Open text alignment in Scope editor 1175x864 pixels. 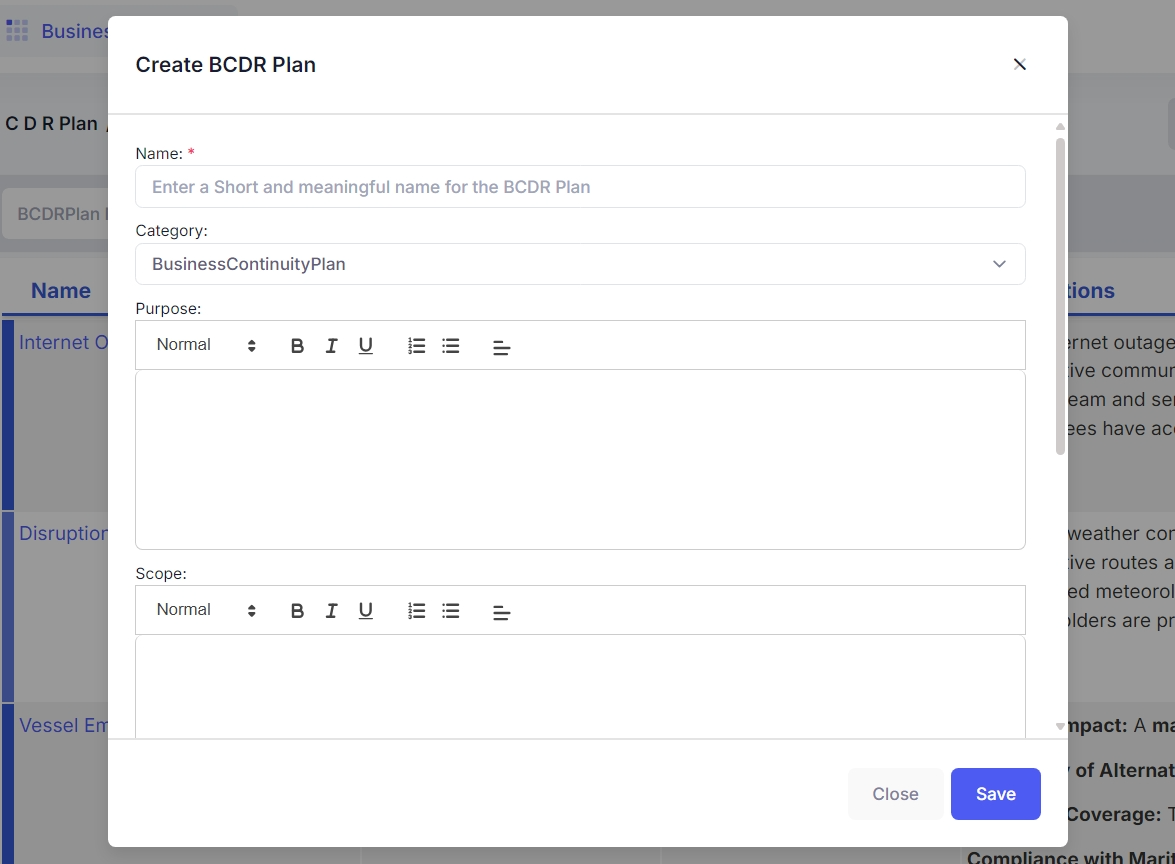[502, 612]
